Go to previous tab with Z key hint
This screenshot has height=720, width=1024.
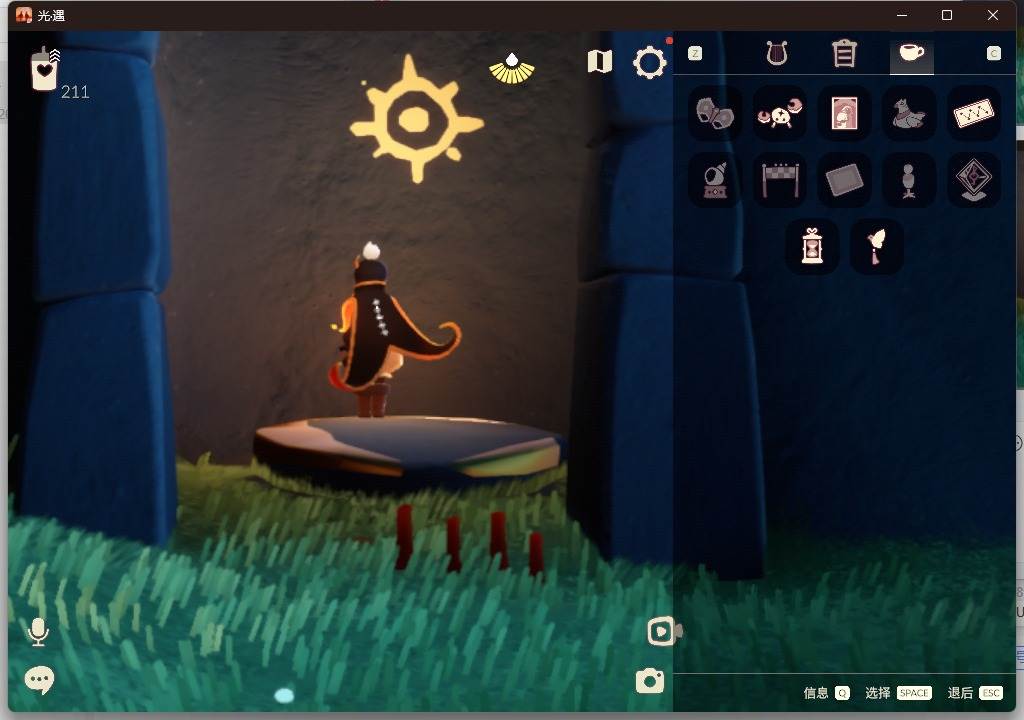pos(695,54)
